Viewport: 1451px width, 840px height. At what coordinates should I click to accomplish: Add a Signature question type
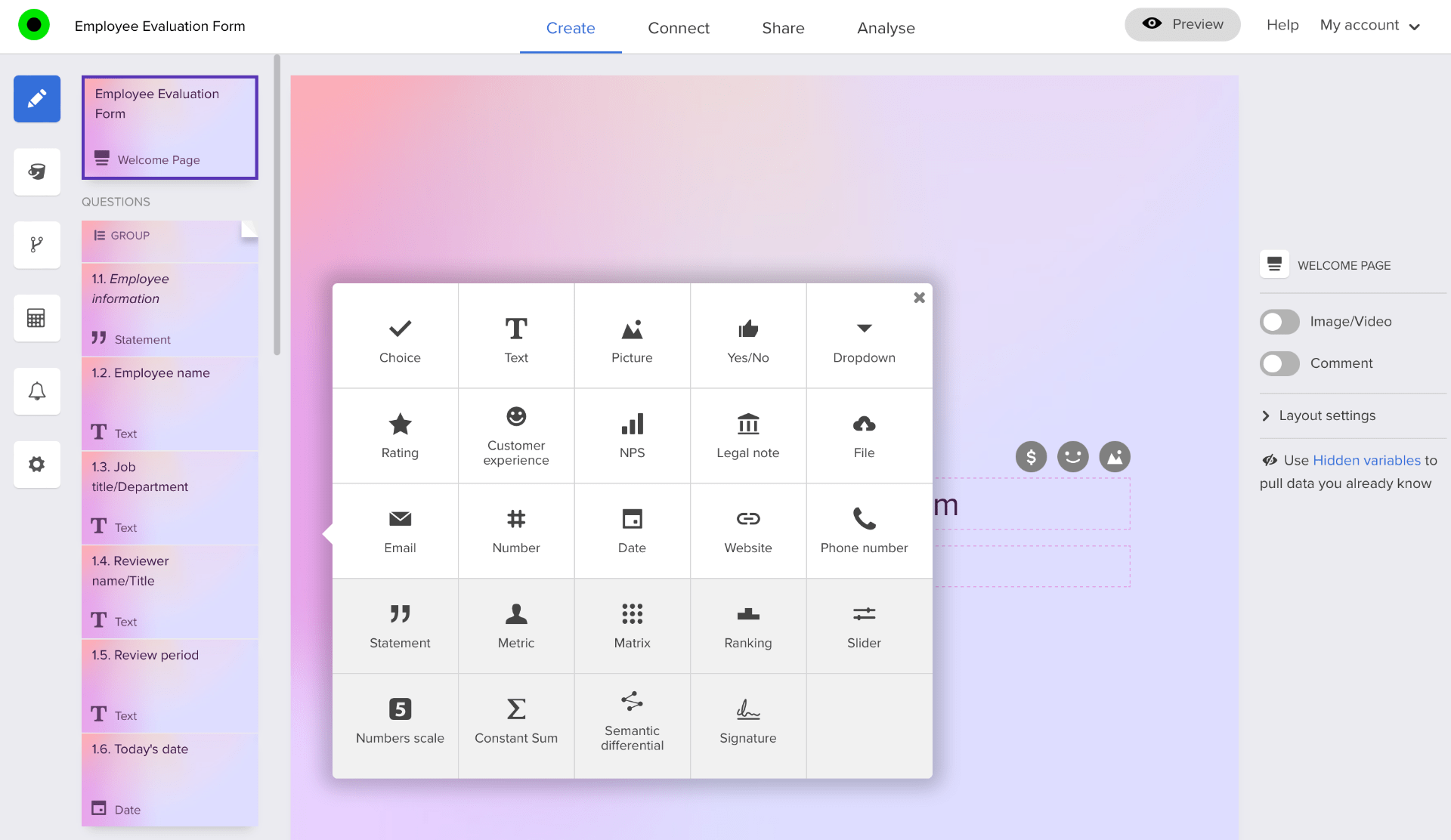point(747,721)
